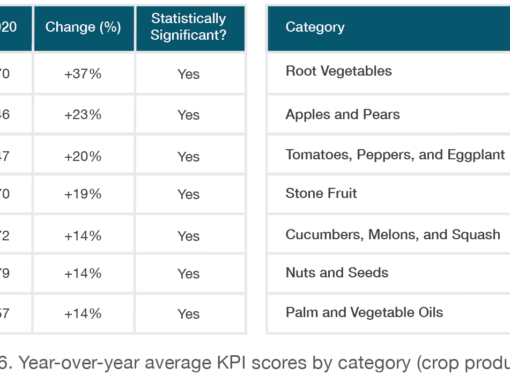Click Yes in the +19% row

click(x=188, y=194)
